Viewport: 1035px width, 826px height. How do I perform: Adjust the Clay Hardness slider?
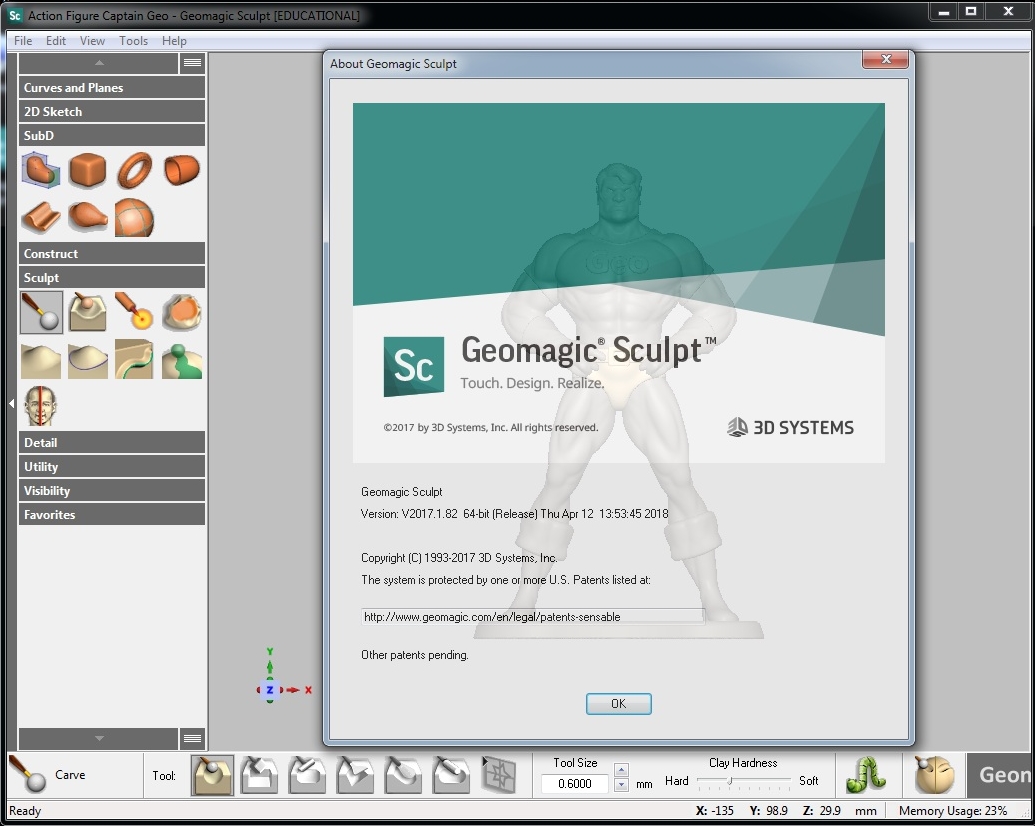click(730, 781)
